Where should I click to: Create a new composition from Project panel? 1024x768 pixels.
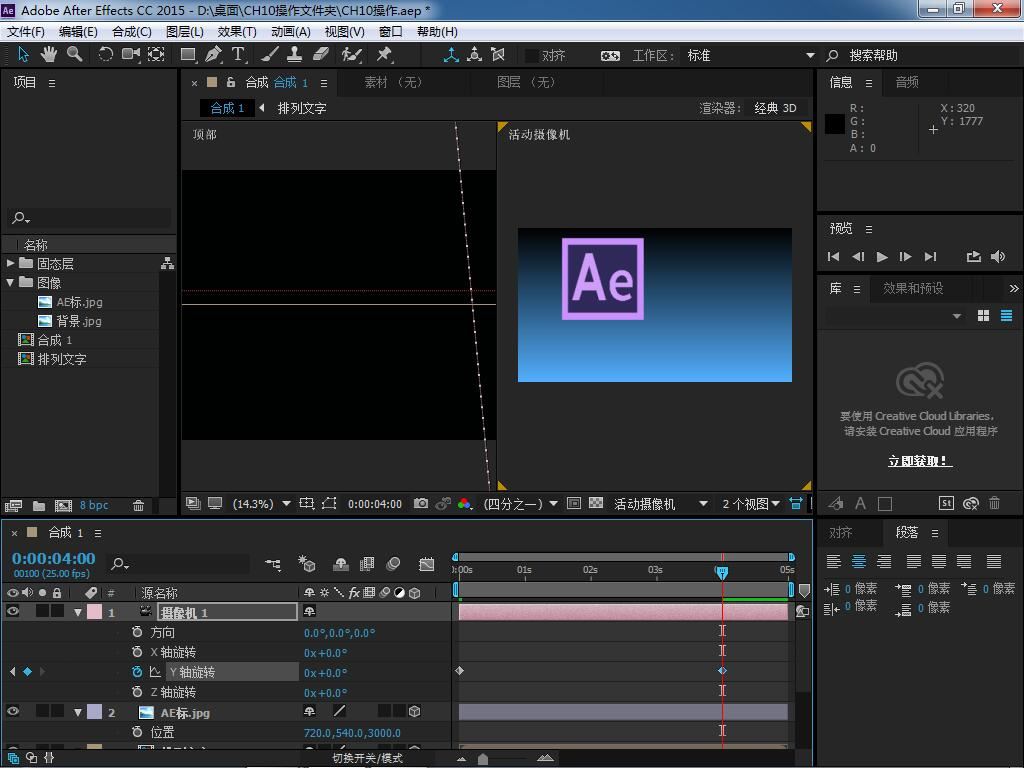(63, 505)
